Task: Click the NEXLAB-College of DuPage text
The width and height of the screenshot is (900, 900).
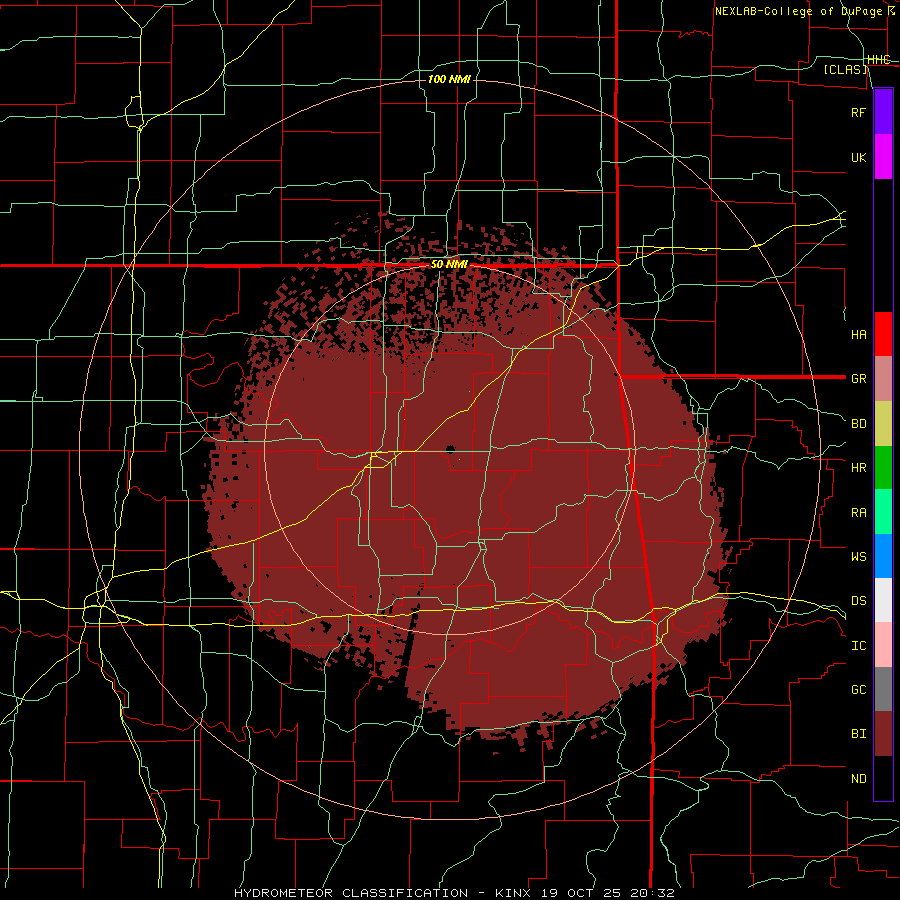Action: (x=798, y=11)
